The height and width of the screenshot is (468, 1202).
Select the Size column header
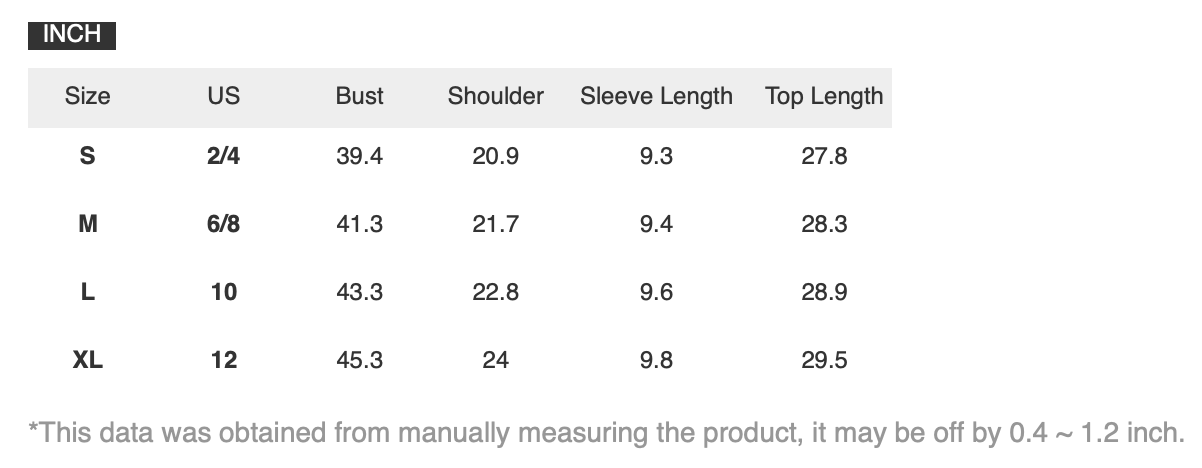tap(88, 96)
